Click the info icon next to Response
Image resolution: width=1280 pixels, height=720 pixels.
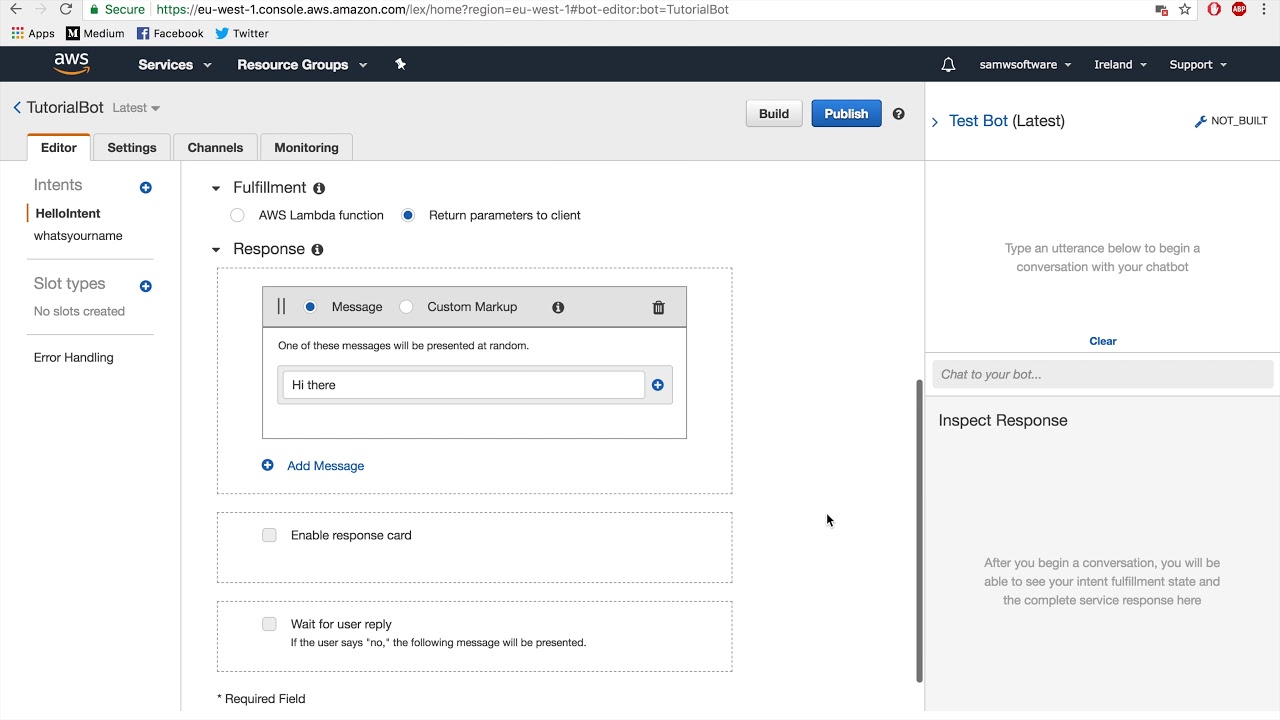coord(317,250)
